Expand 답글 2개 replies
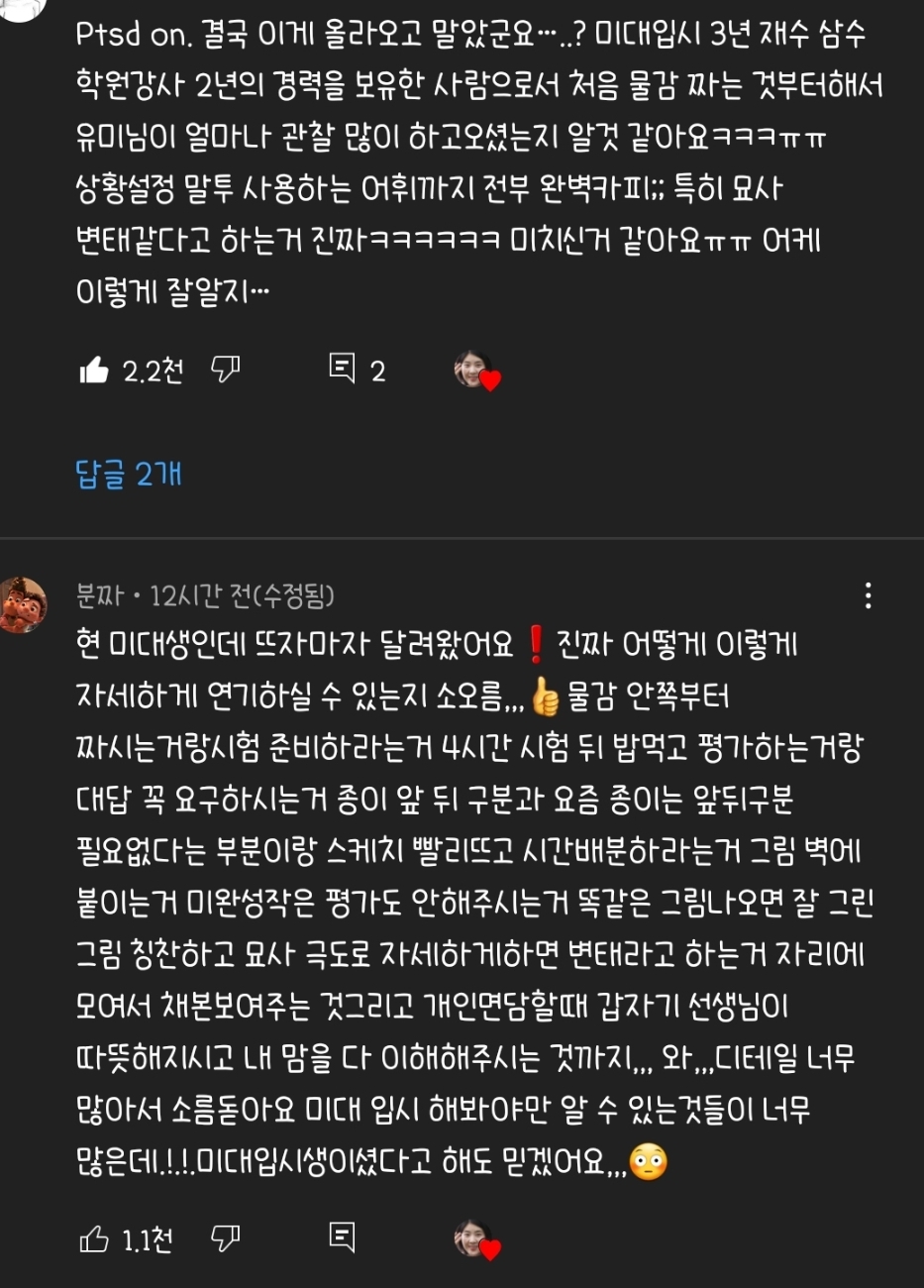Image resolution: width=924 pixels, height=1288 pixels. (129, 475)
